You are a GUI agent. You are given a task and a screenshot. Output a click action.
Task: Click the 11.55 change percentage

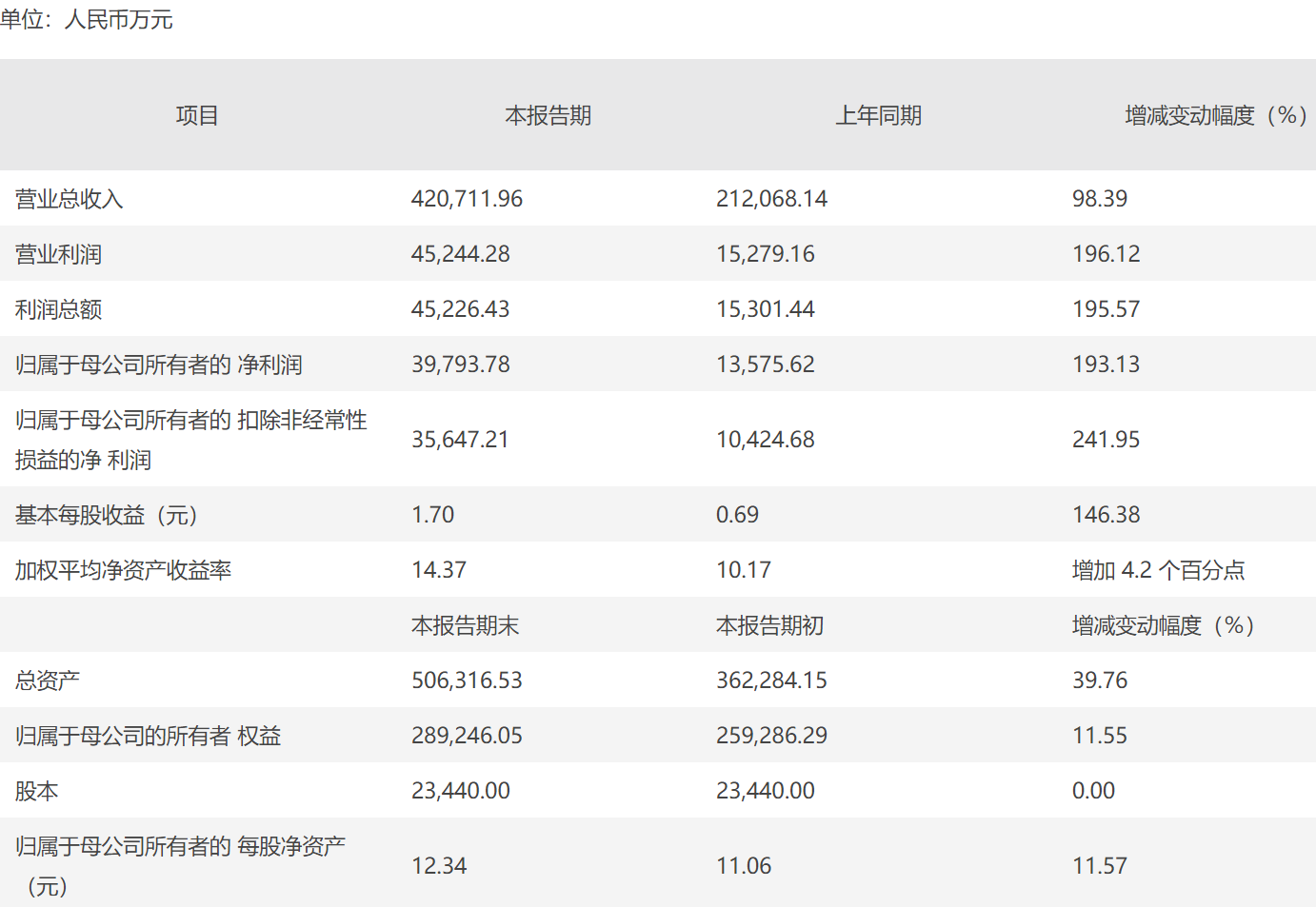tap(1099, 736)
